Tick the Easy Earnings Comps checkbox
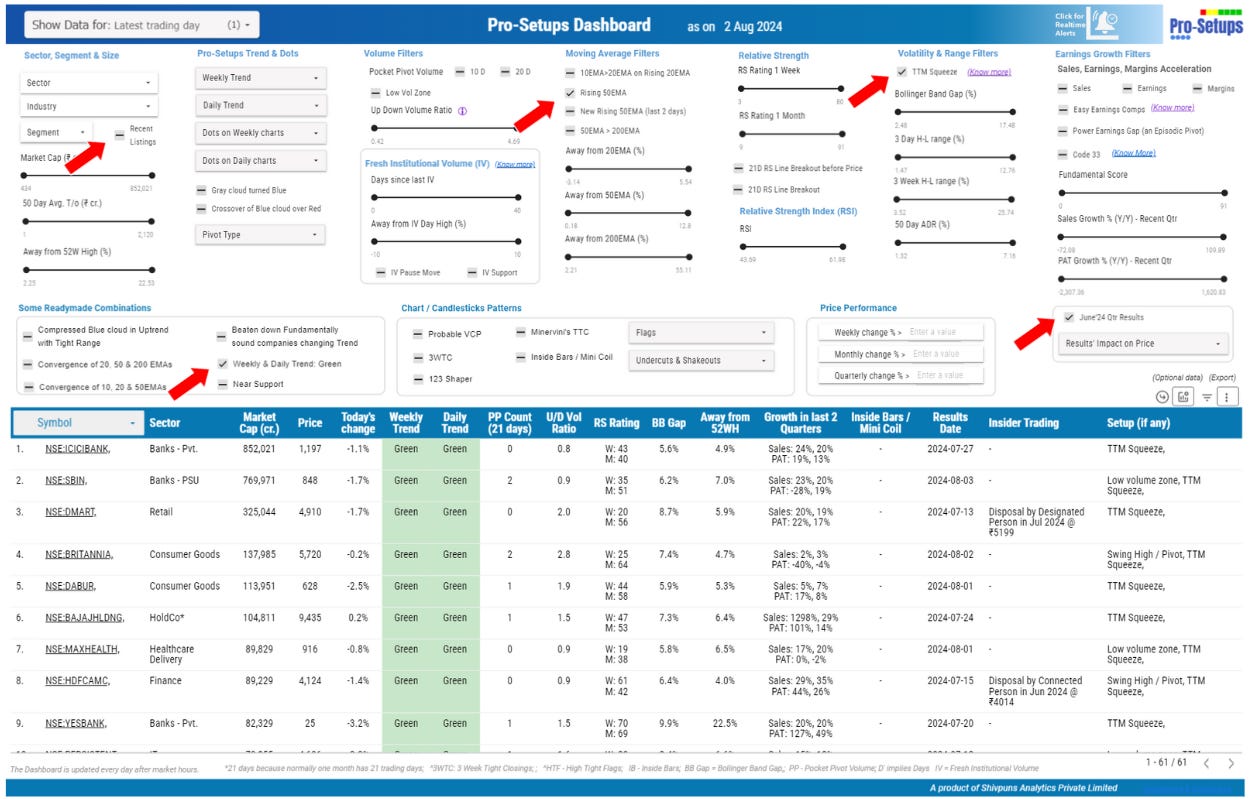The height and width of the screenshot is (799, 1252). 1064,109
